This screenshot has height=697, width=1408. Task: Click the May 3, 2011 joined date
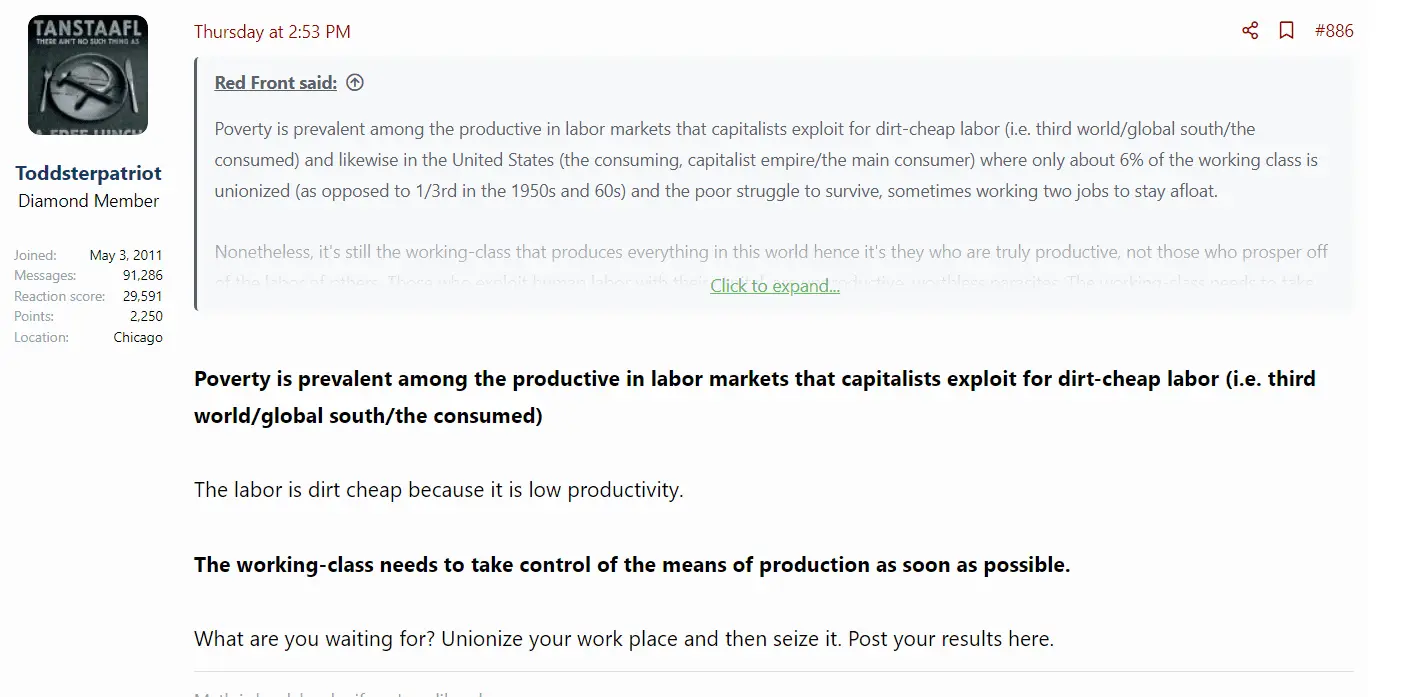(125, 255)
